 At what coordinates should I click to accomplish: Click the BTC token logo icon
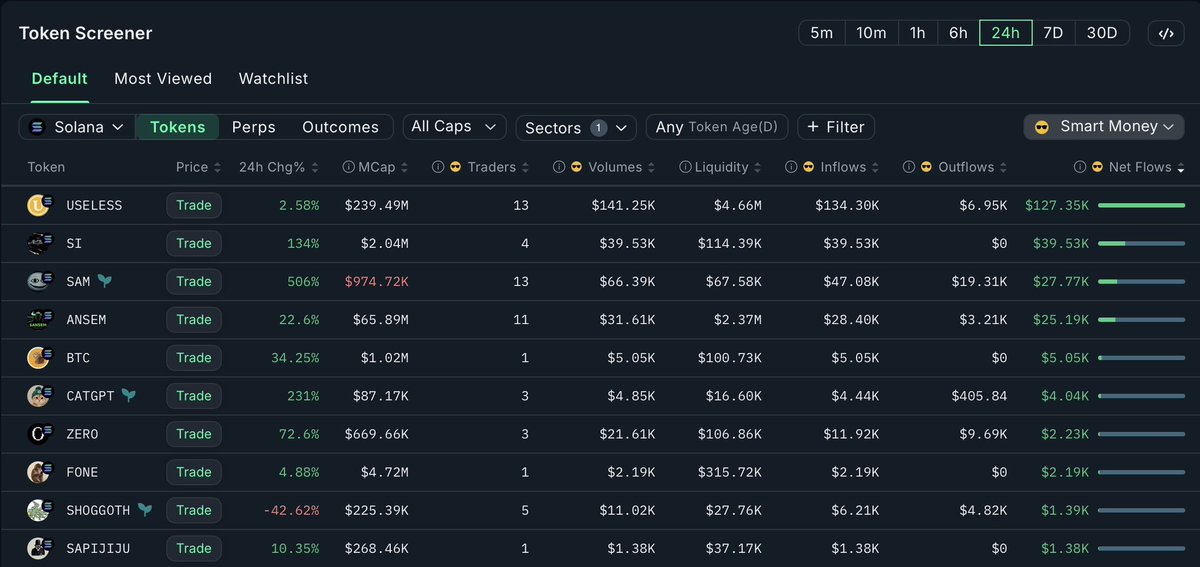(38, 357)
